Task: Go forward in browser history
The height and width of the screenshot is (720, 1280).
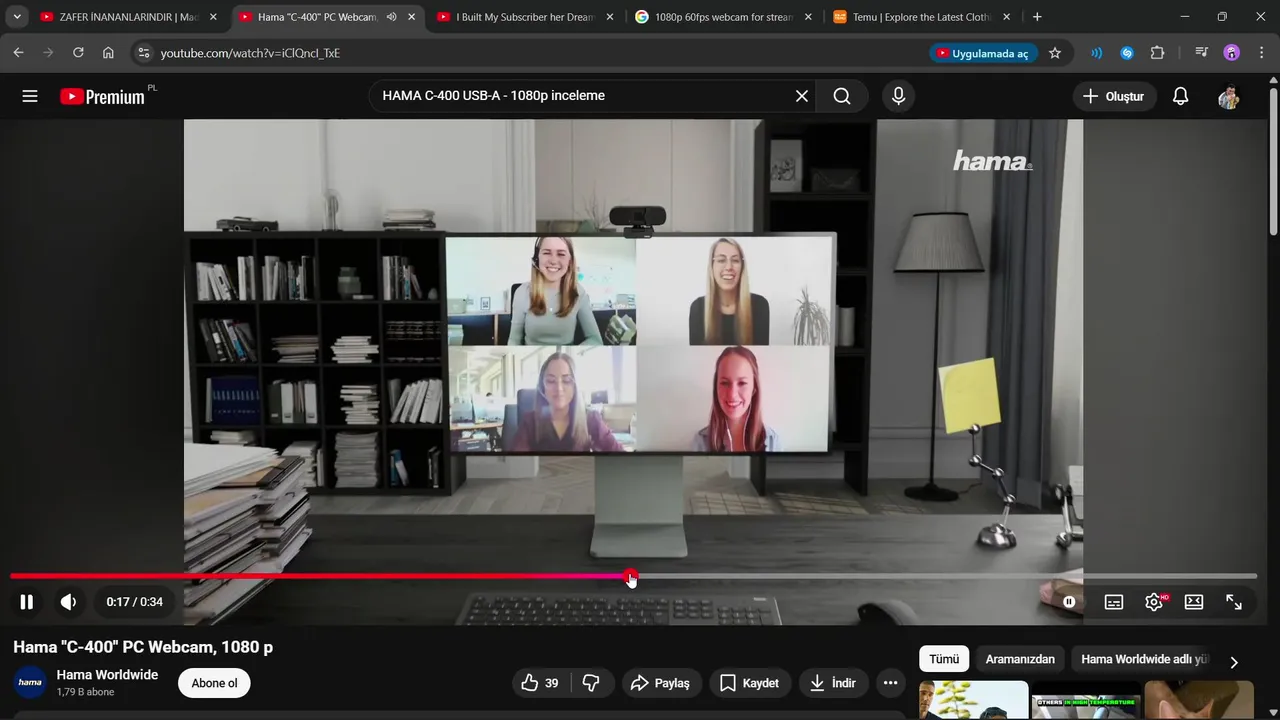Action: pyautogui.click(x=48, y=53)
